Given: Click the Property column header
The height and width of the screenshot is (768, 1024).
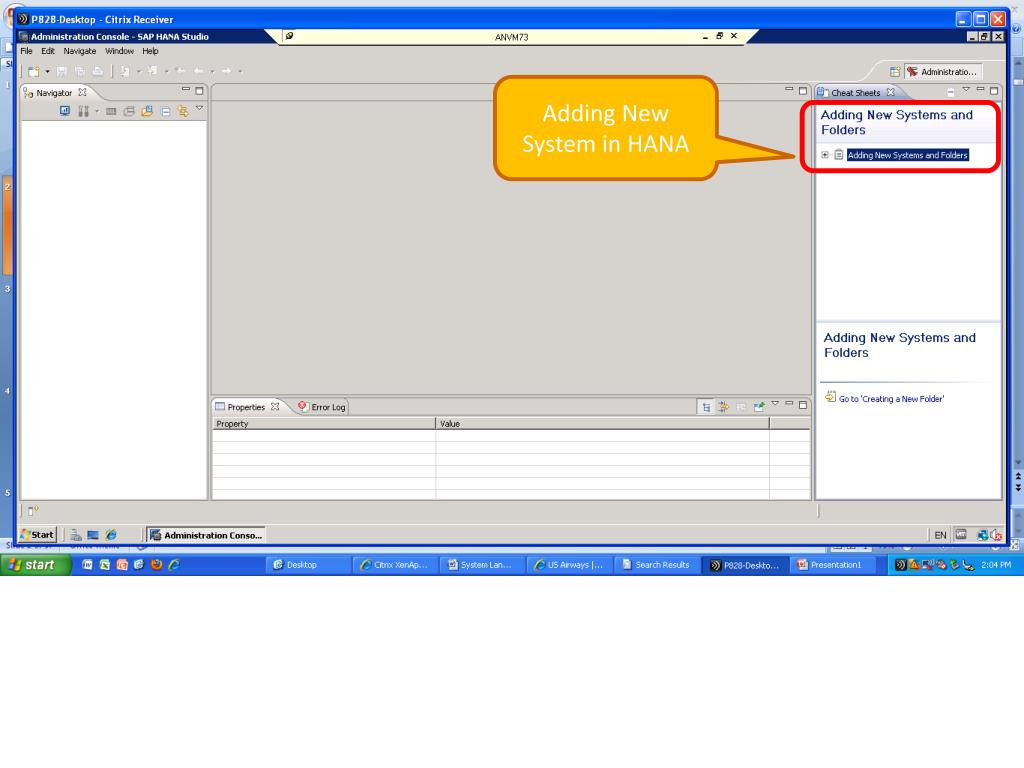Looking at the screenshot, I should click(x=324, y=424).
